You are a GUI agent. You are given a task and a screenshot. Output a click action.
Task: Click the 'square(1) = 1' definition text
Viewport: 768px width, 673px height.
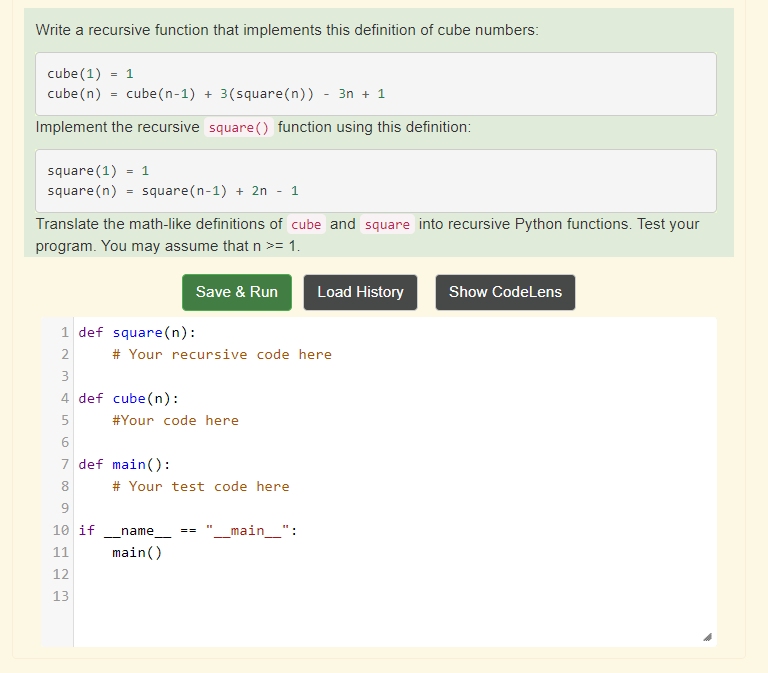(98, 171)
